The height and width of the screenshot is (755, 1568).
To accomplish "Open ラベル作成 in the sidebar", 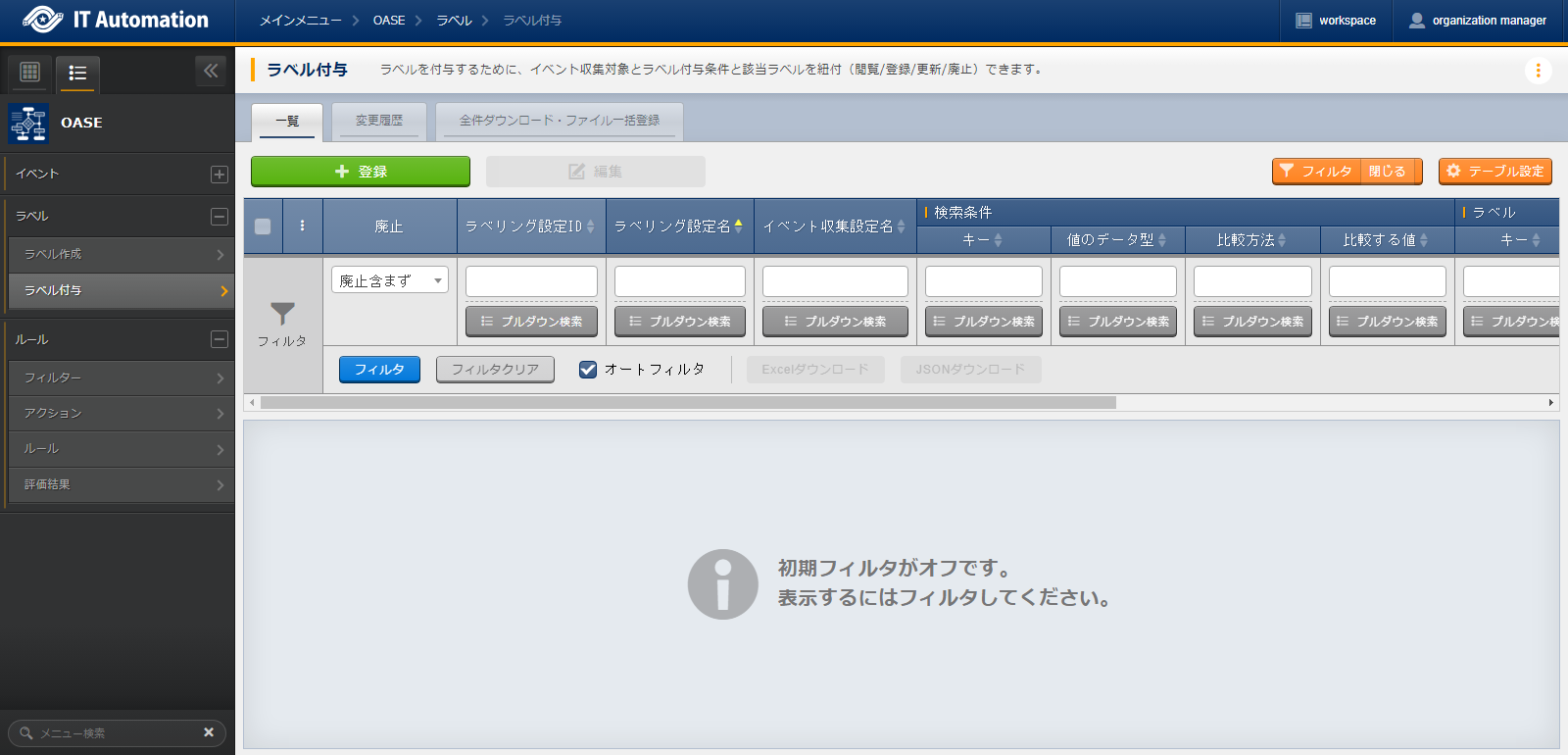I will point(118,254).
